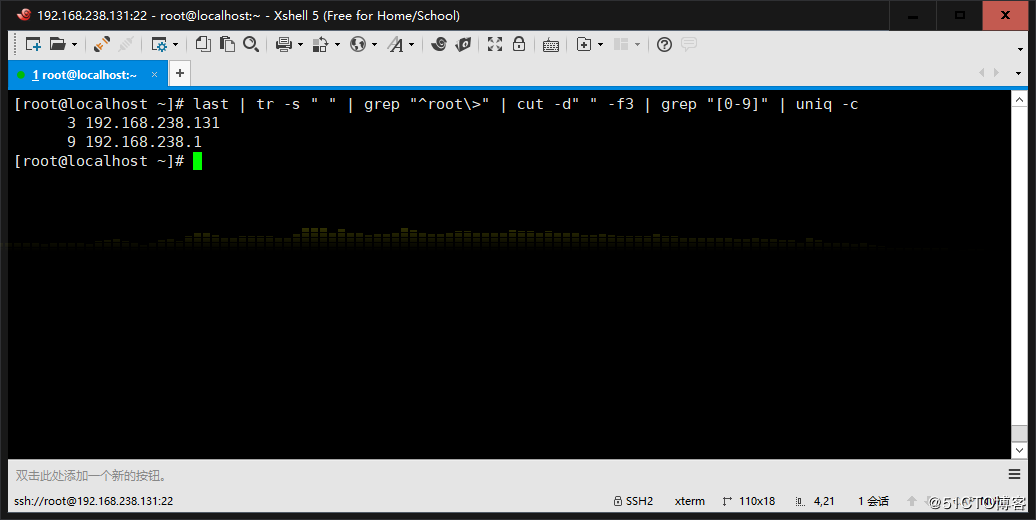Click the next tab arrow at right
Screen dimensions: 1036x520
996,73
